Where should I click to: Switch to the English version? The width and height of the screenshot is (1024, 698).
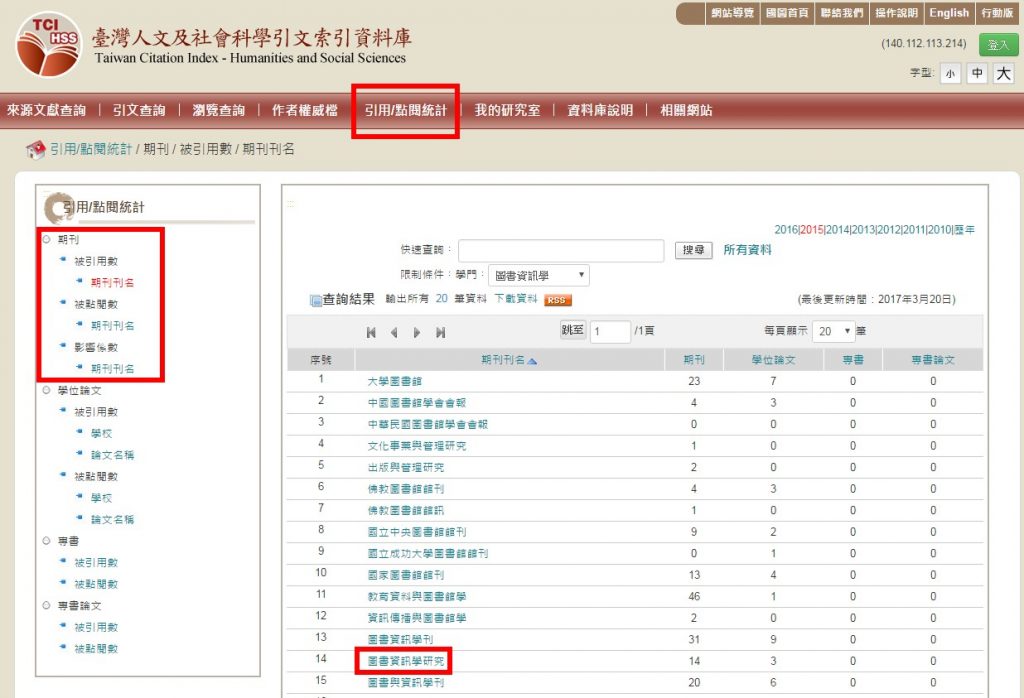click(949, 13)
